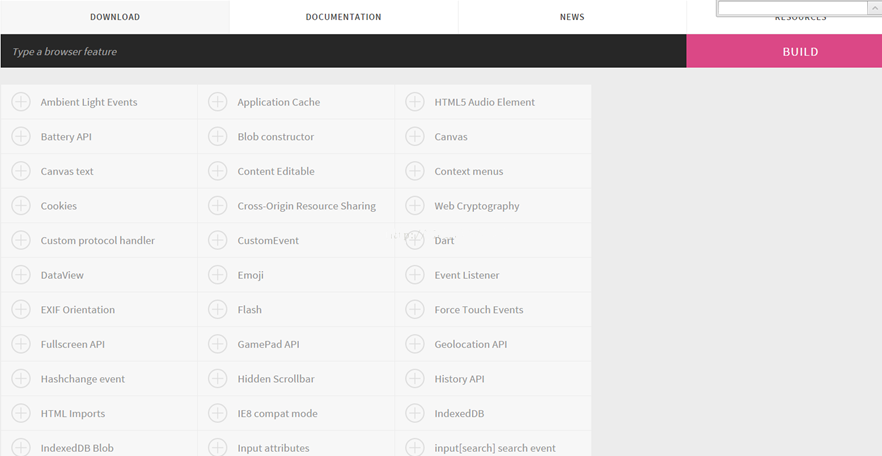Click the plus icon for Web Cryptography
The height and width of the screenshot is (456, 882).
tap(415, 206)
